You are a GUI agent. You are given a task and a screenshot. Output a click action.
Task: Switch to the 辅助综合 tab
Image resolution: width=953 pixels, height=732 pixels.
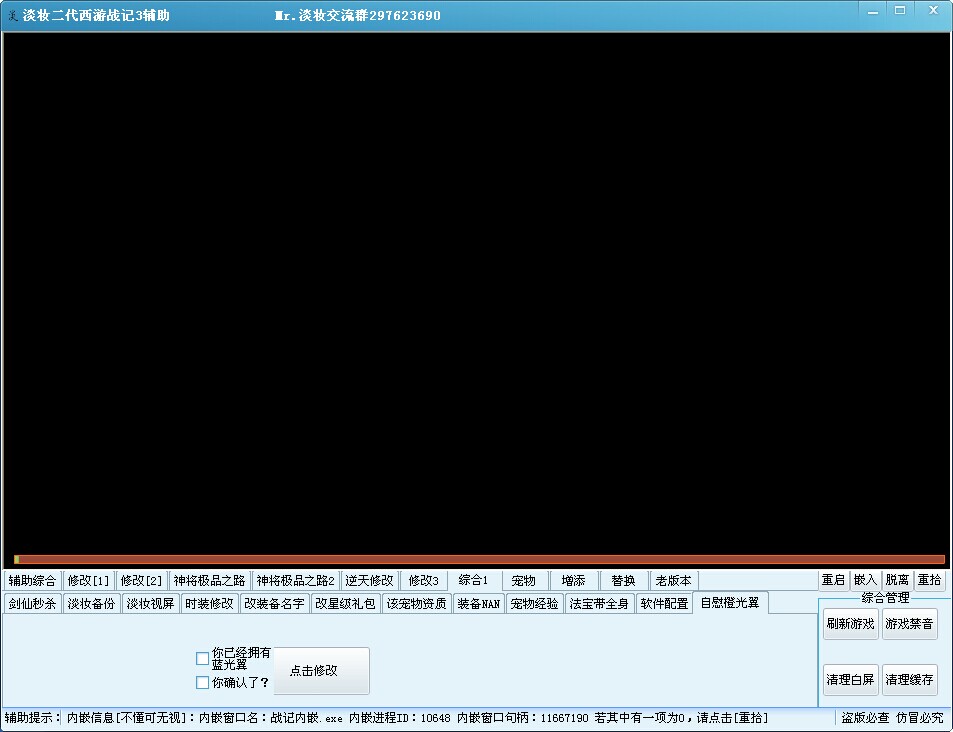[x=32, y=581]
